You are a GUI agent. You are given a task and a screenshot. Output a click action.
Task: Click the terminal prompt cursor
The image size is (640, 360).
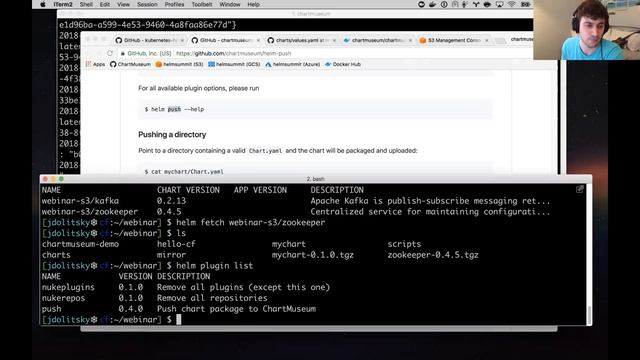[x=178, y=320]
